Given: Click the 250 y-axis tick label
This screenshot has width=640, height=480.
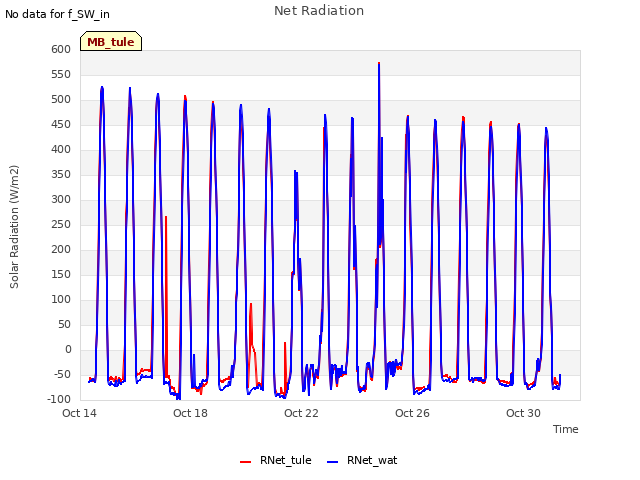Looking at the screenshot, I should click(x=61, y=224).
